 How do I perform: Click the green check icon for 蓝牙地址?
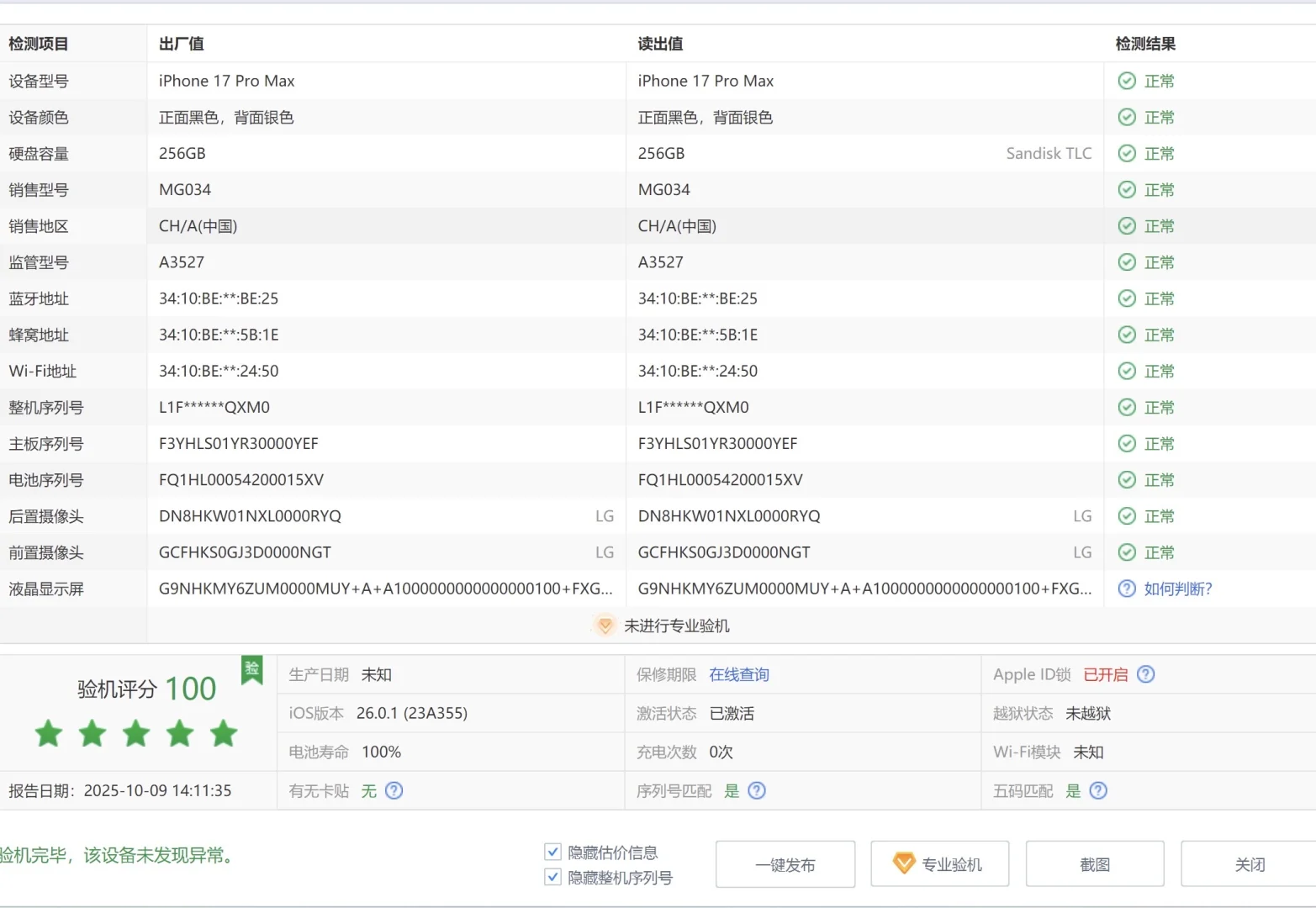1127,298
